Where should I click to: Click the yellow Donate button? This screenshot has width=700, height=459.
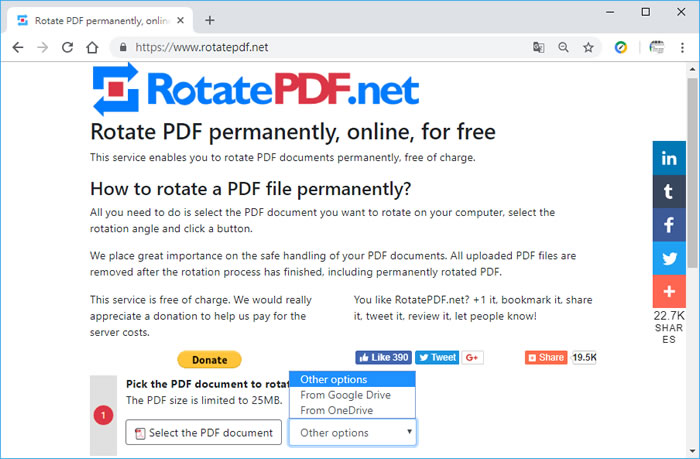coord(209,360)
